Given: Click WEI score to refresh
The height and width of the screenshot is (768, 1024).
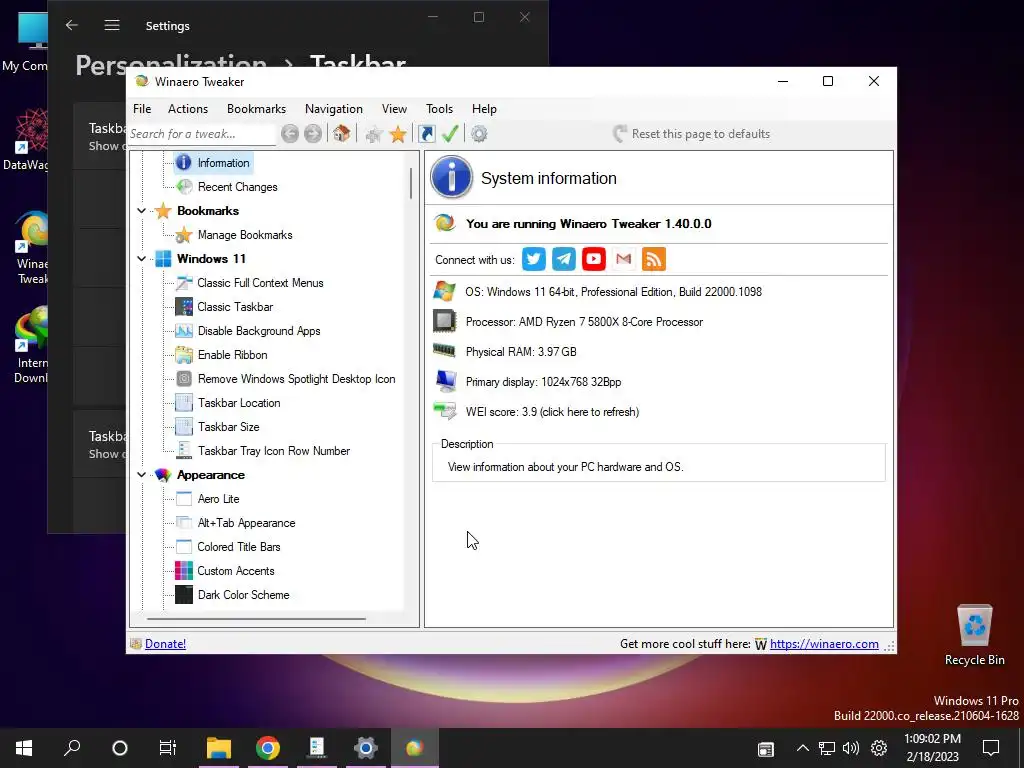Looking at the screenshot, I should (552, 412).
